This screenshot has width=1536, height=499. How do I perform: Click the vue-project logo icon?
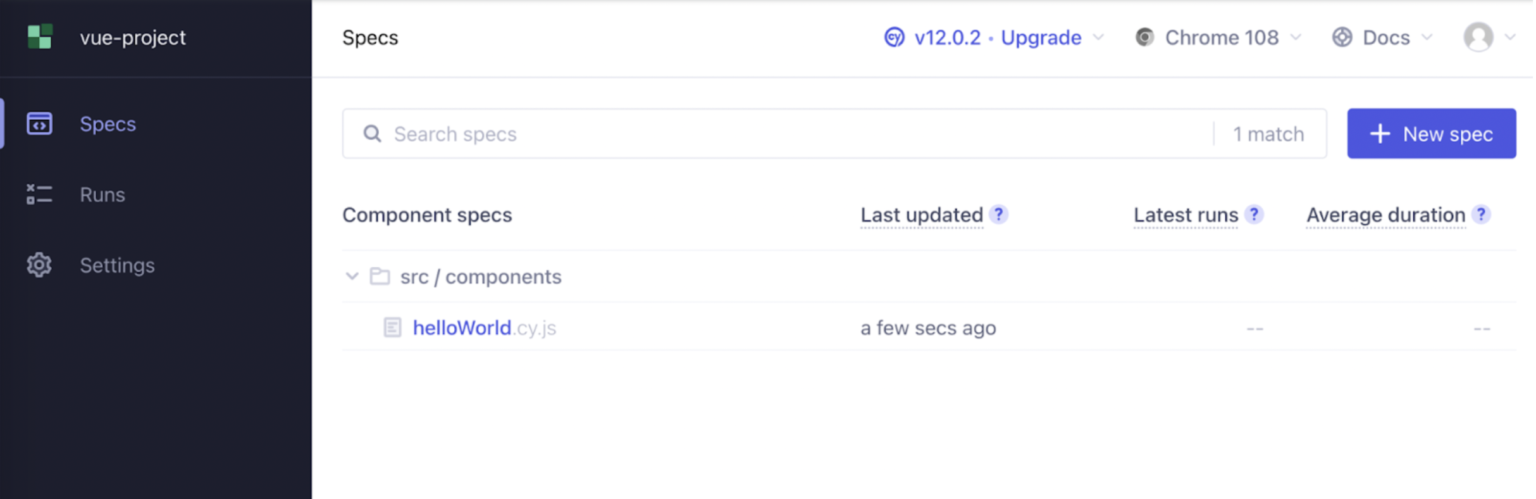click(40, 38)
